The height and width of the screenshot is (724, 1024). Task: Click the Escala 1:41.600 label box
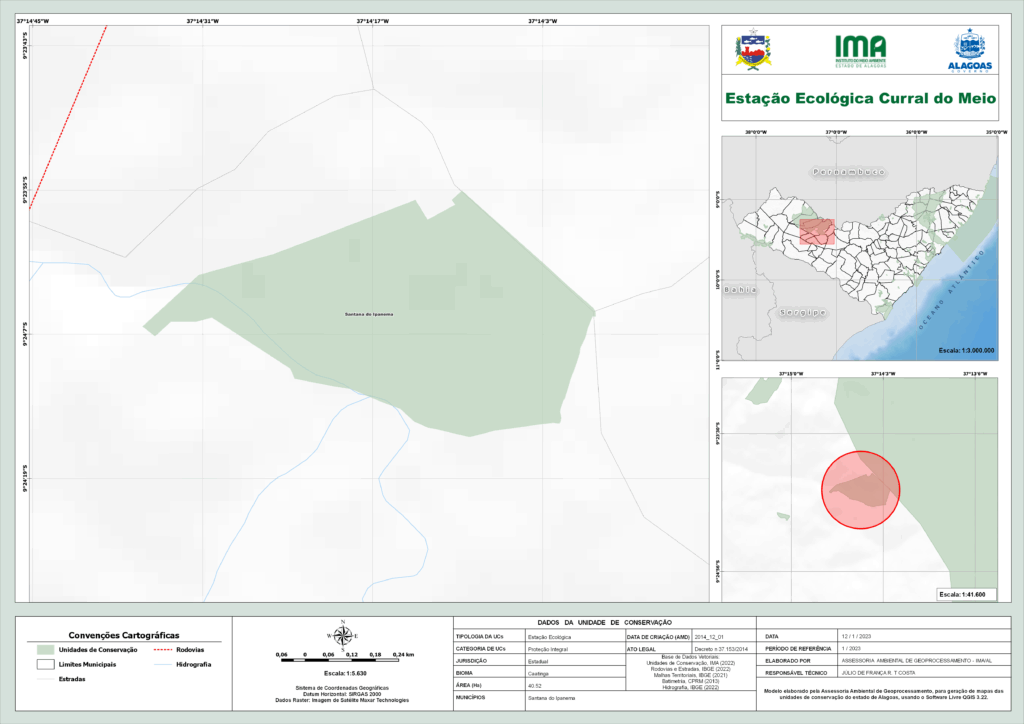click(962, 594)
